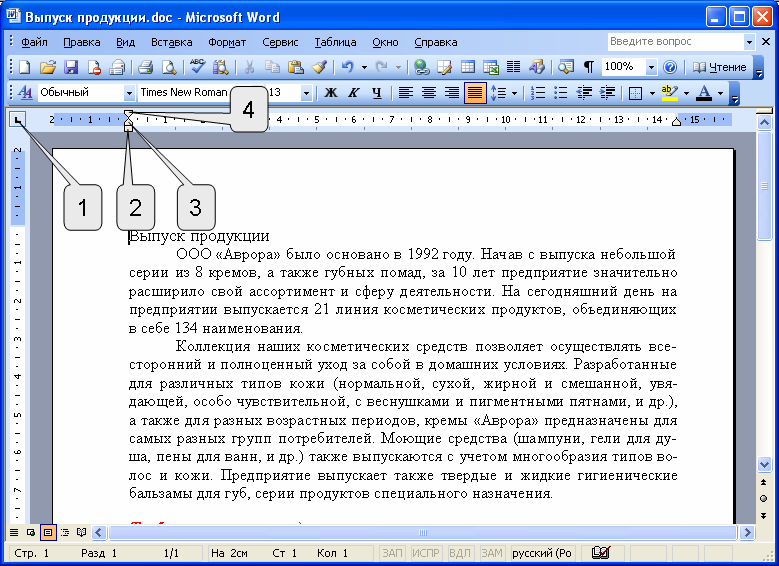
Task: Insert a table from the toolbar
Action: click(x=467, y=67)
